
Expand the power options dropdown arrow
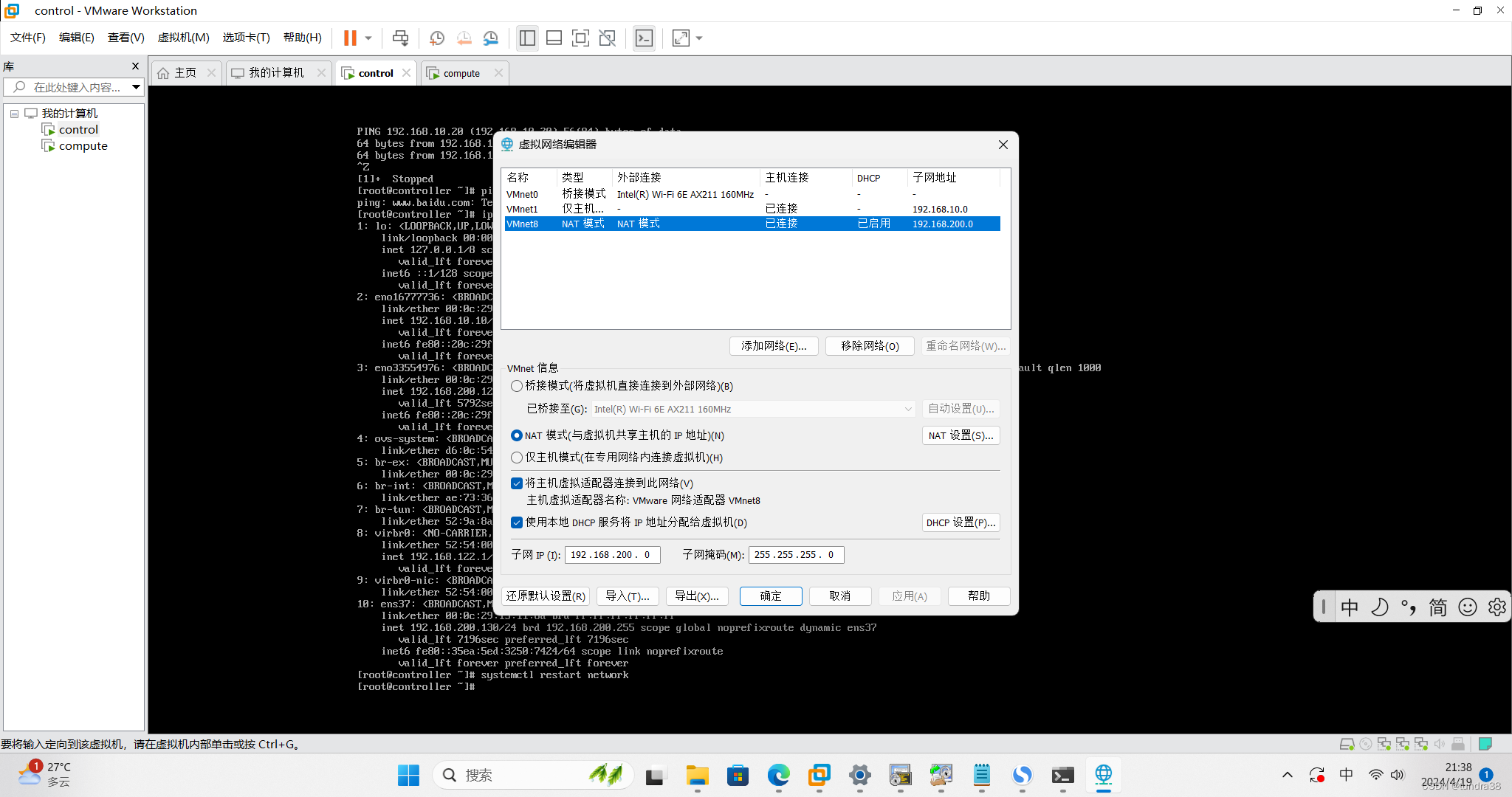click(368, 38)
